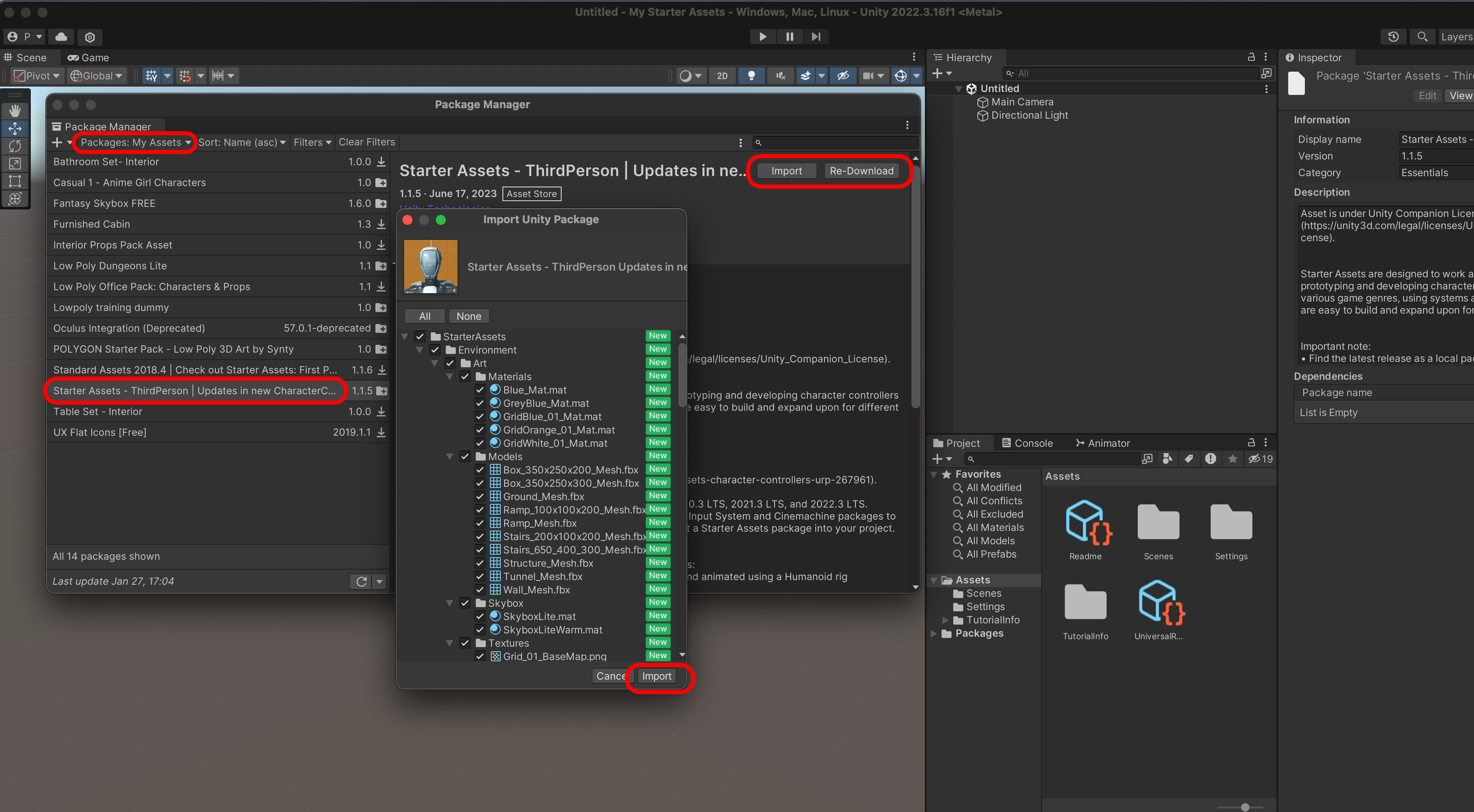
Task: Click the Import button in the dialog
Action: pos(656,677)
